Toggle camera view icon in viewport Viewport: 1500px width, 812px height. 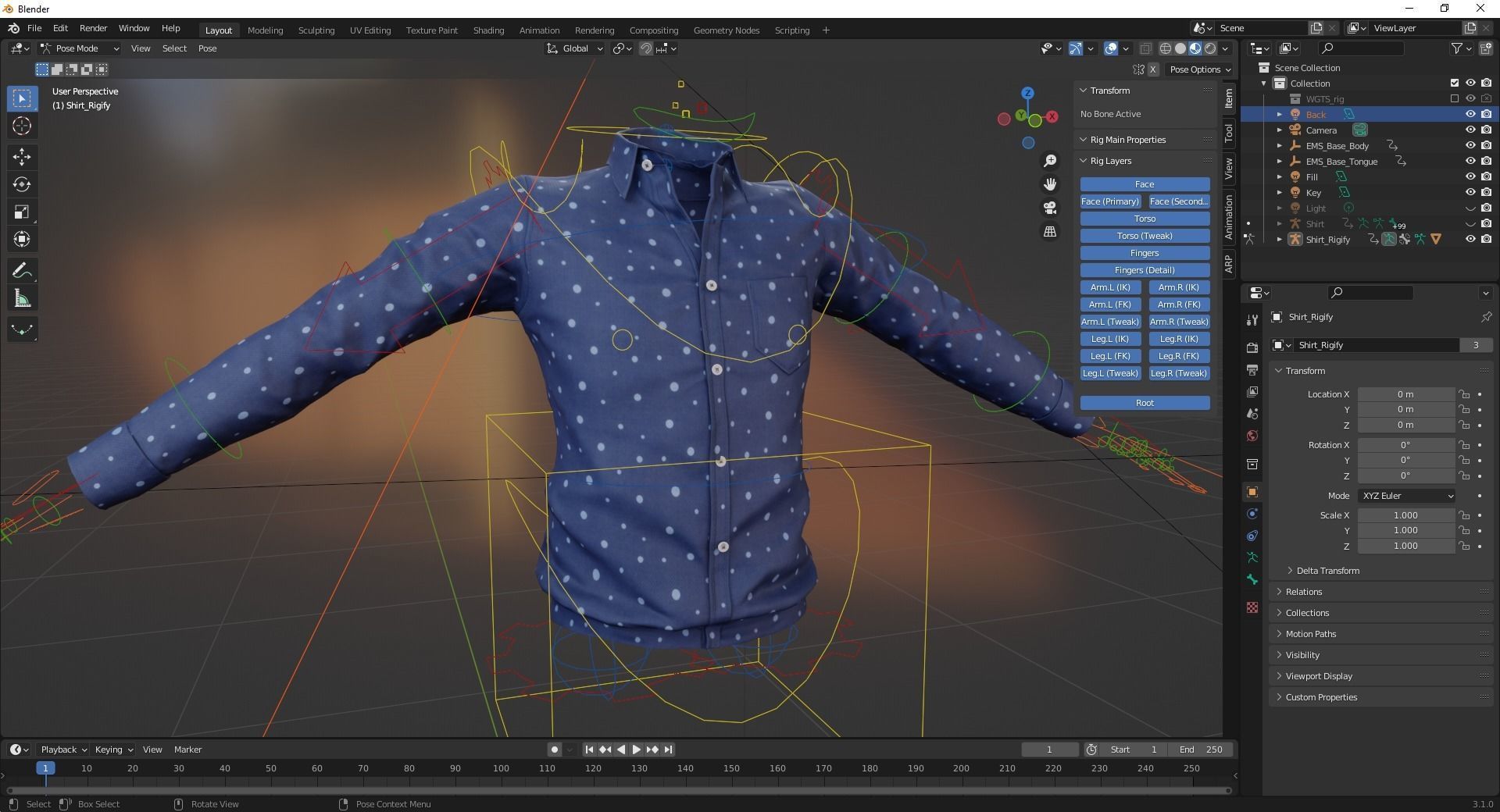[1050, 208]
